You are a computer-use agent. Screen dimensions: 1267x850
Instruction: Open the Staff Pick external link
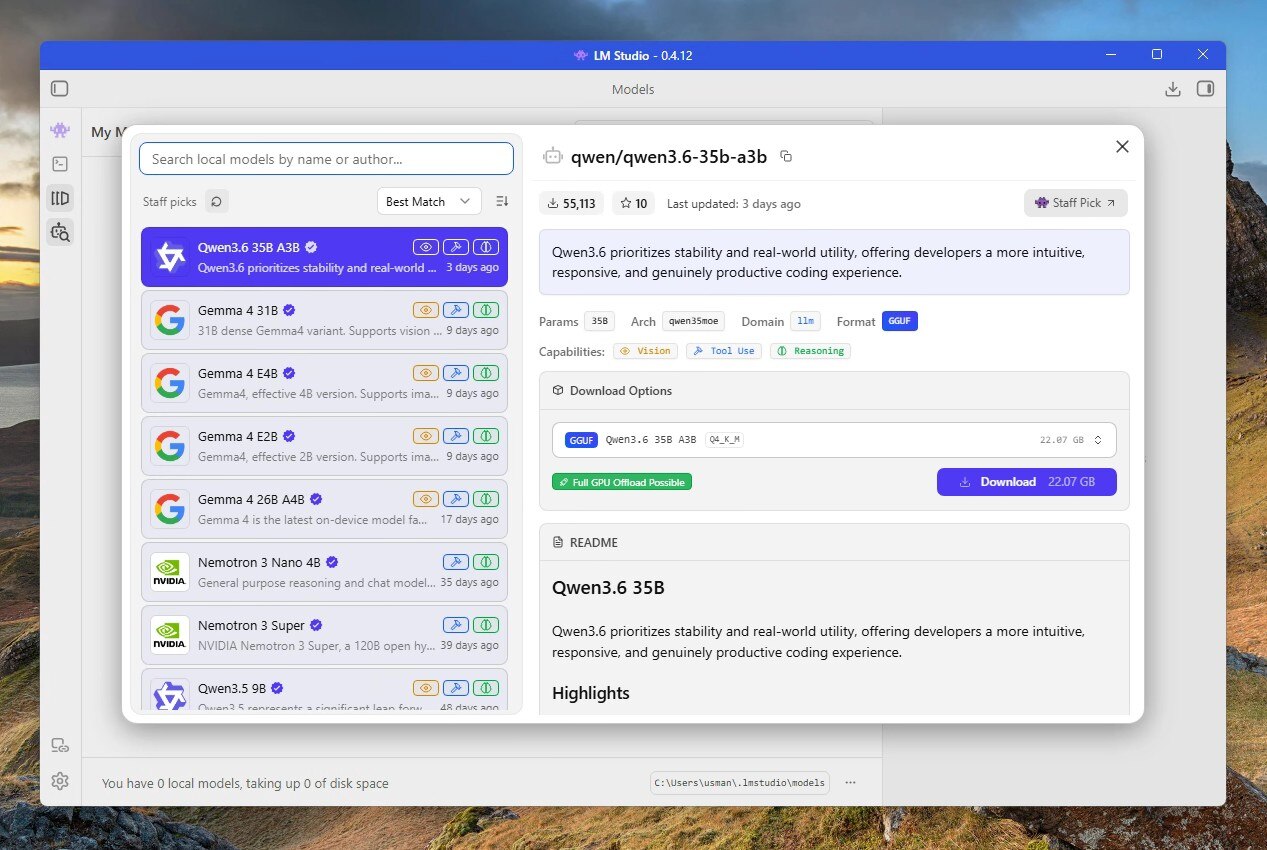[1075, 202]
